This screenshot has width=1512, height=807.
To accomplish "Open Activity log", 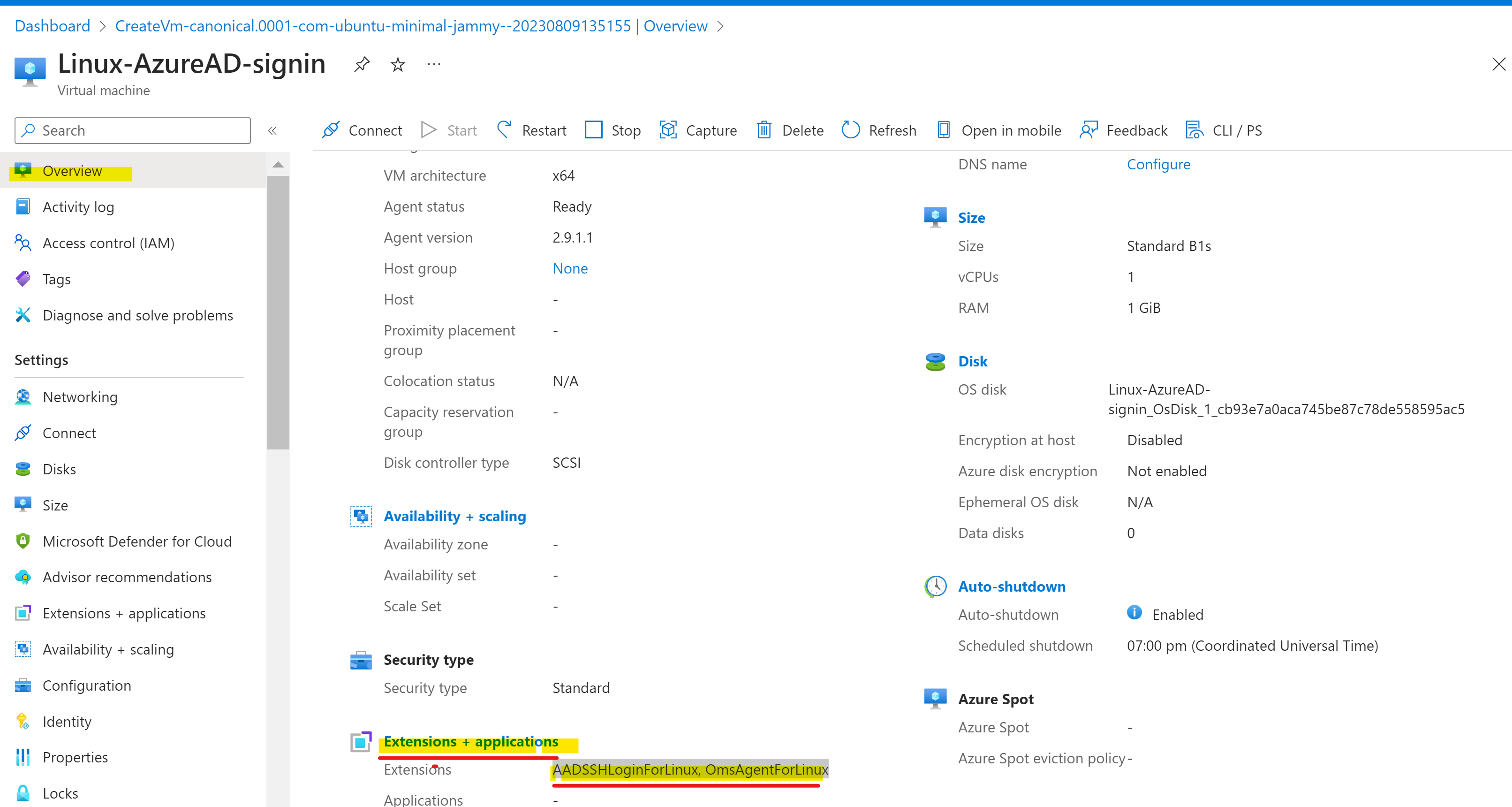I will 133,207.
